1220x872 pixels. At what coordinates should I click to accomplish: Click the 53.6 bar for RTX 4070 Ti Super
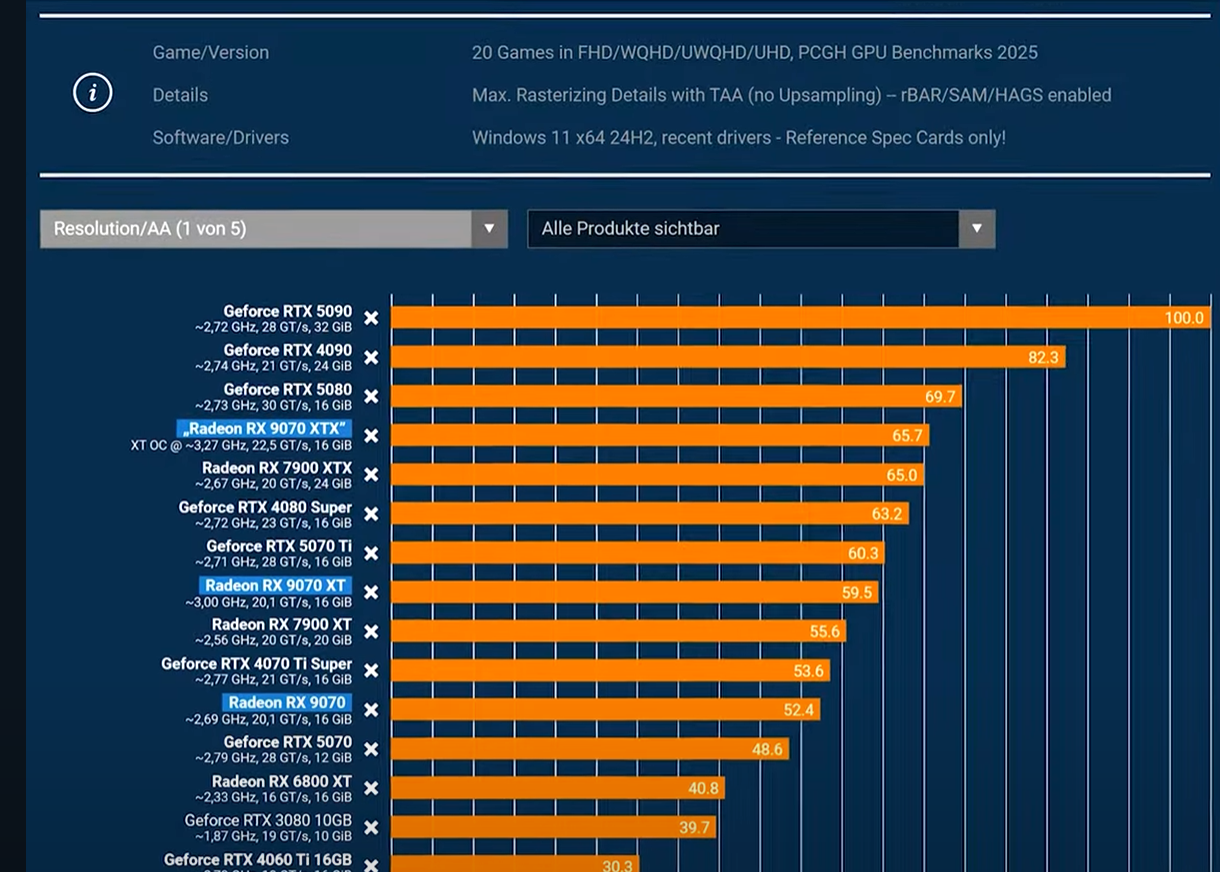(611, 670)
